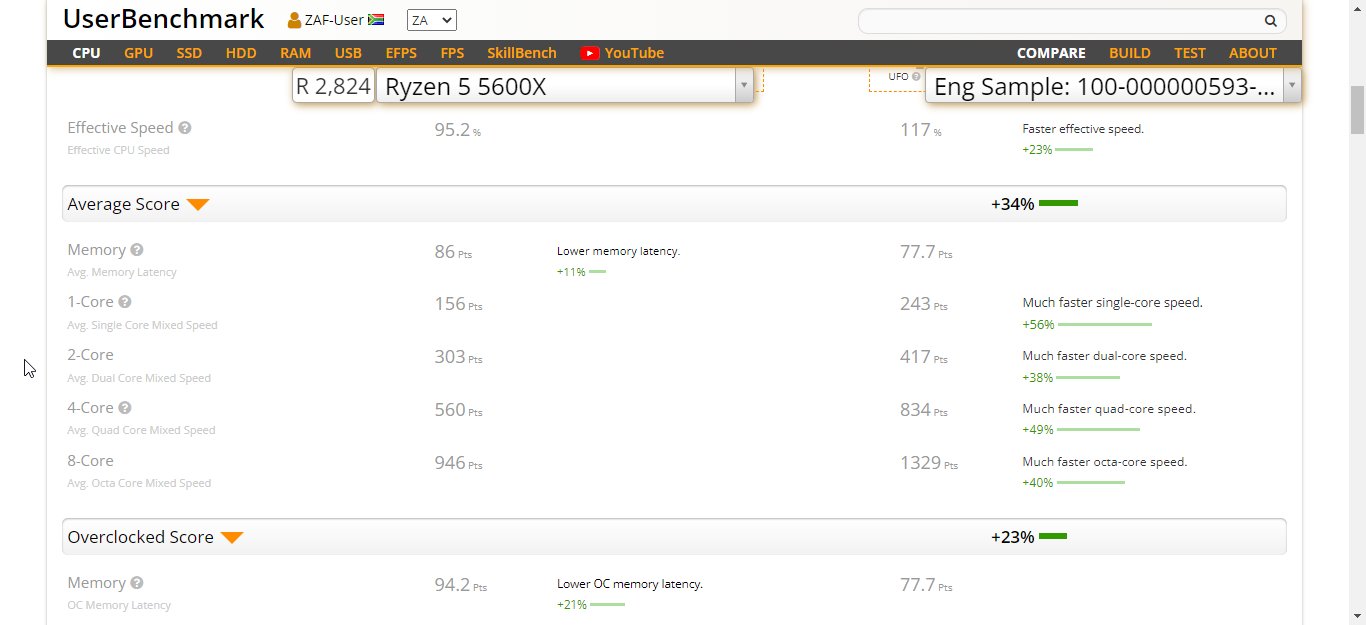Select the GPU menu tab

point(139,53)
